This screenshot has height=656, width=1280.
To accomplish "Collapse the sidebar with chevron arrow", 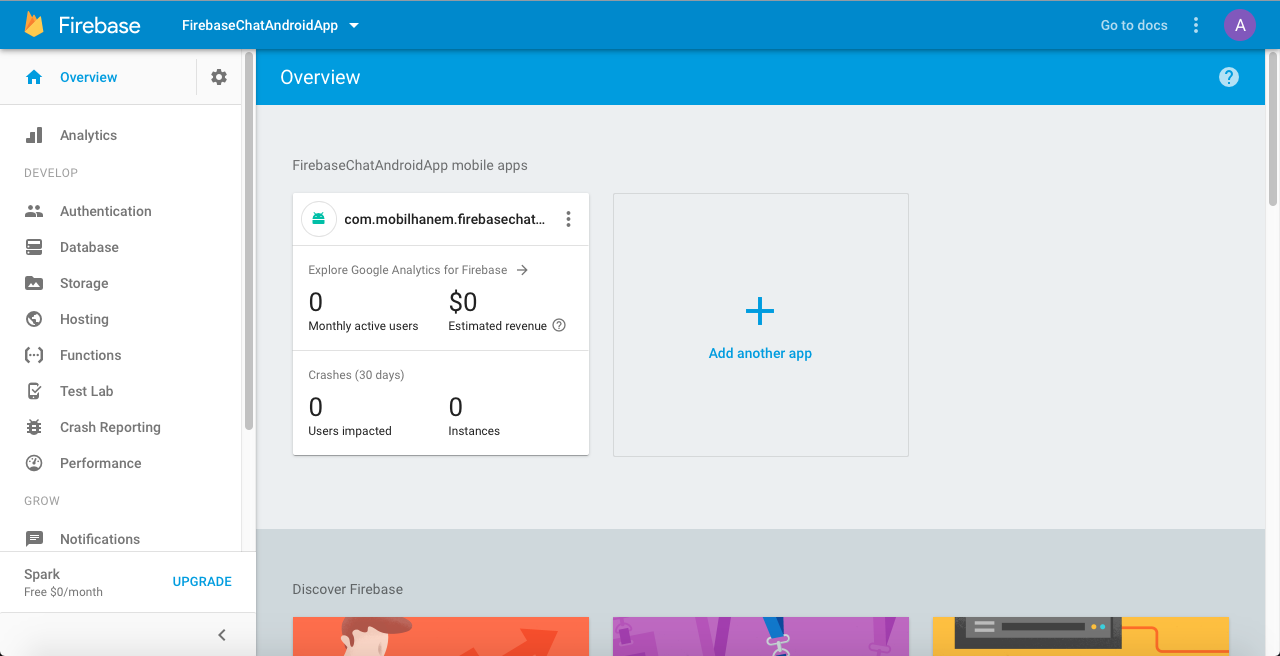I will coord(222,635).
